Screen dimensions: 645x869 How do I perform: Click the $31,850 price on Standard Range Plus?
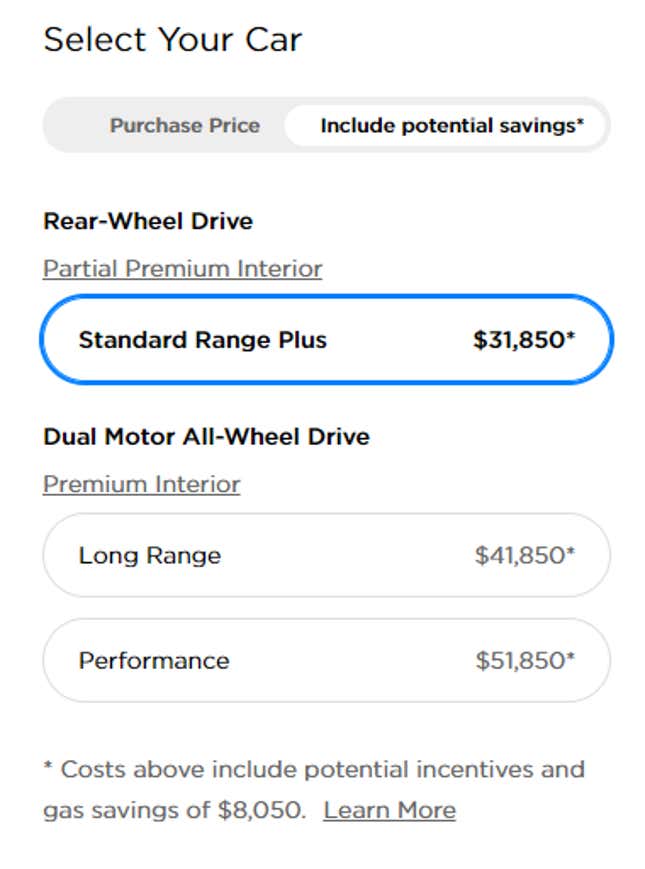pos(524,340)
